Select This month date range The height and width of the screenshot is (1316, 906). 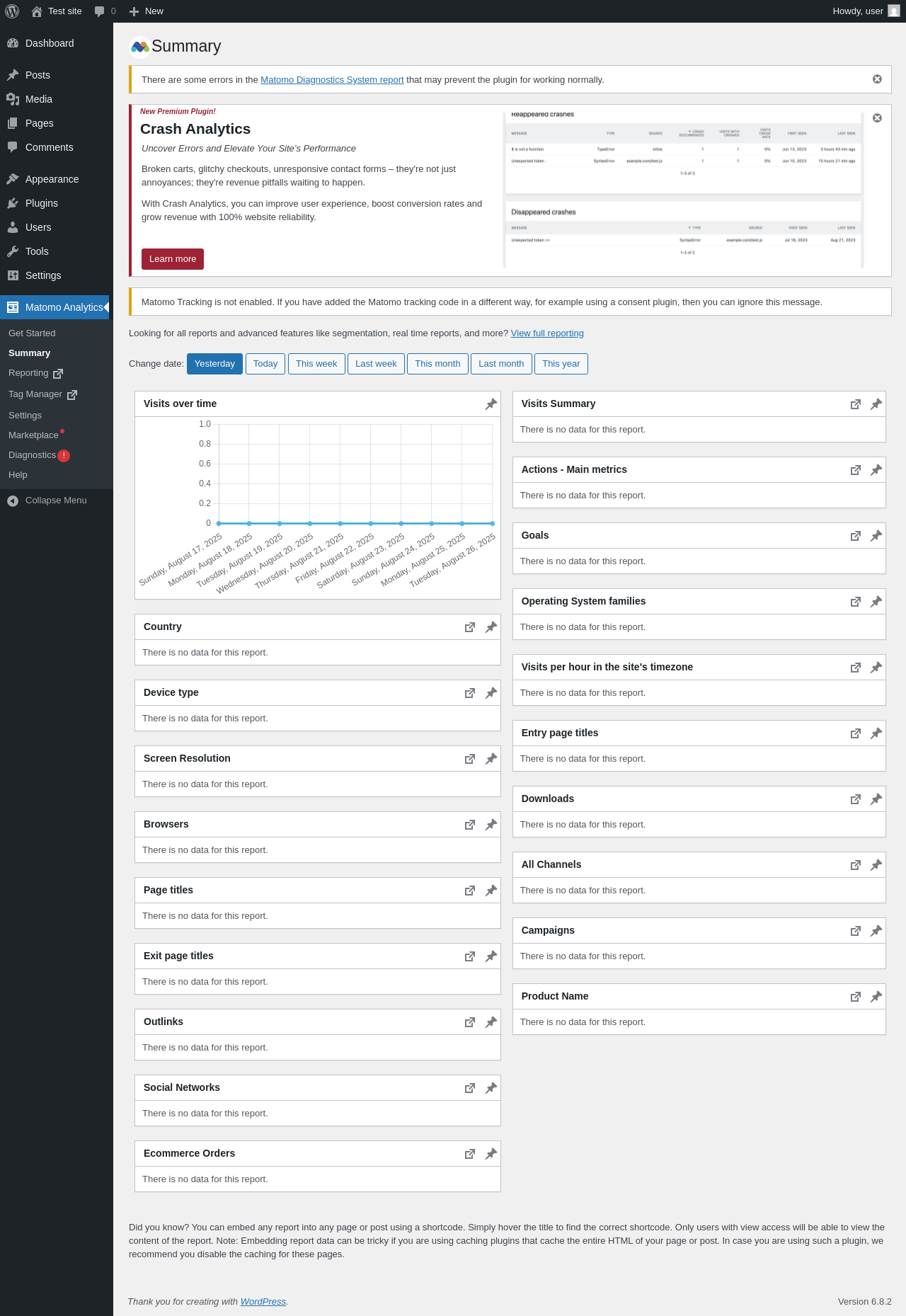437,364
